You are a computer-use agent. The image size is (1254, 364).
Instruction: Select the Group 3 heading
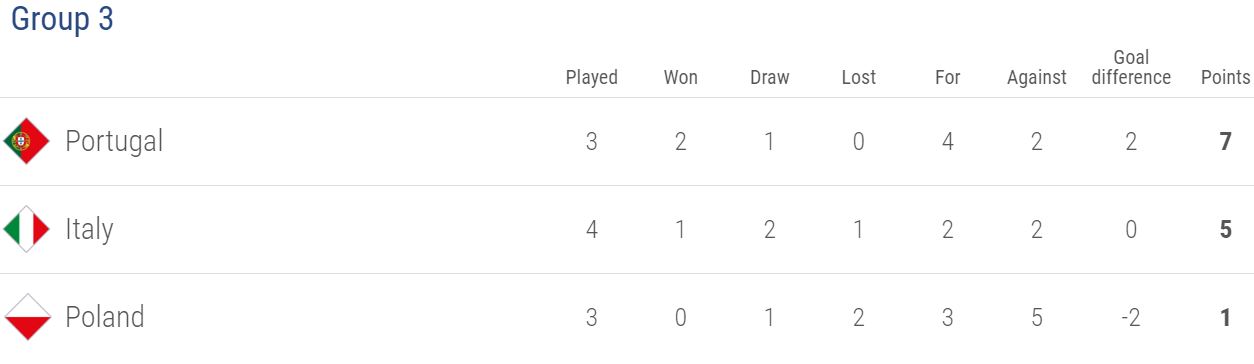[61, 20]
